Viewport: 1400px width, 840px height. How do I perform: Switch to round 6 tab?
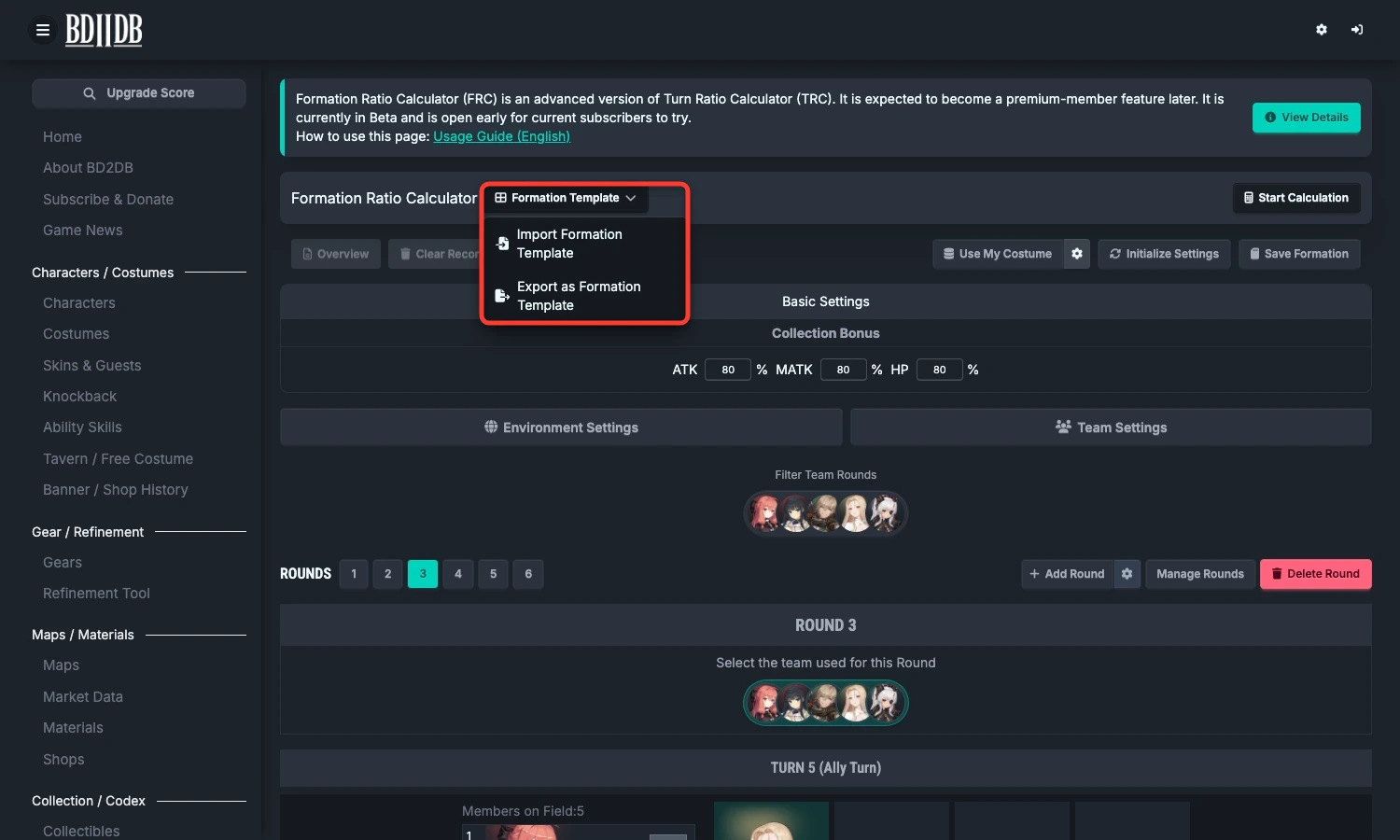pos(528,574)
